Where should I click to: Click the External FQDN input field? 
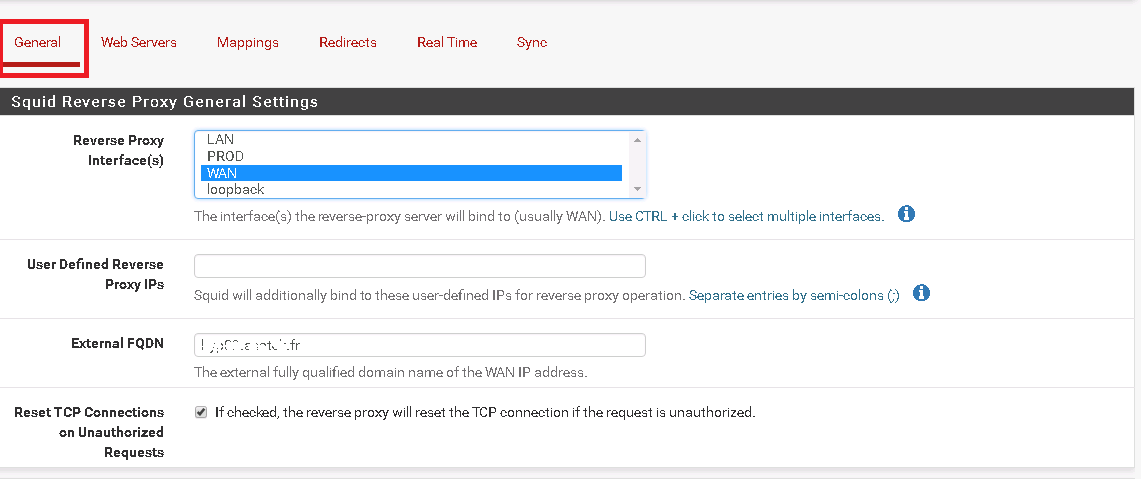[420, 345]
